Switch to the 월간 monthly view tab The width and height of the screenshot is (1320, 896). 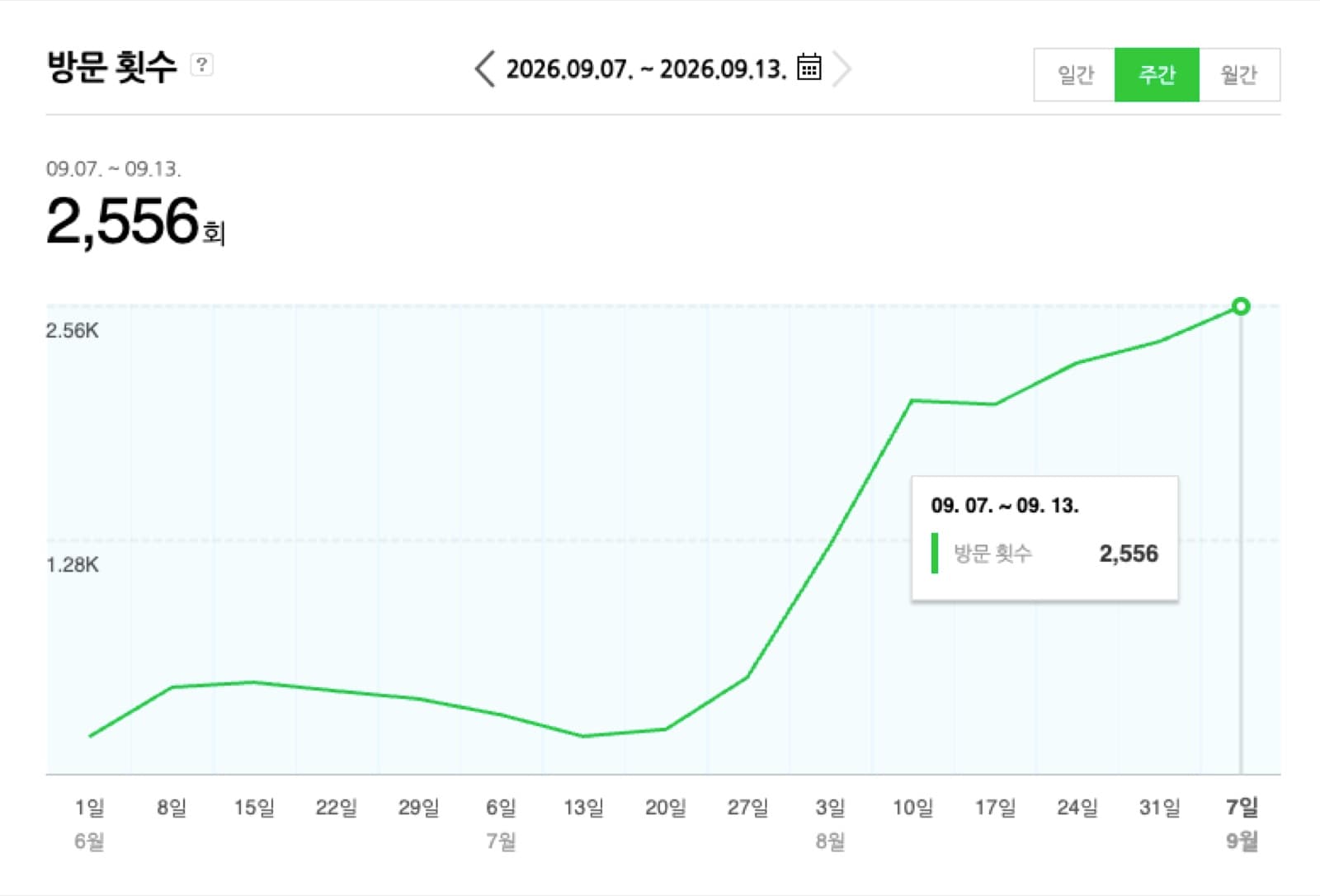point(1239,75)
